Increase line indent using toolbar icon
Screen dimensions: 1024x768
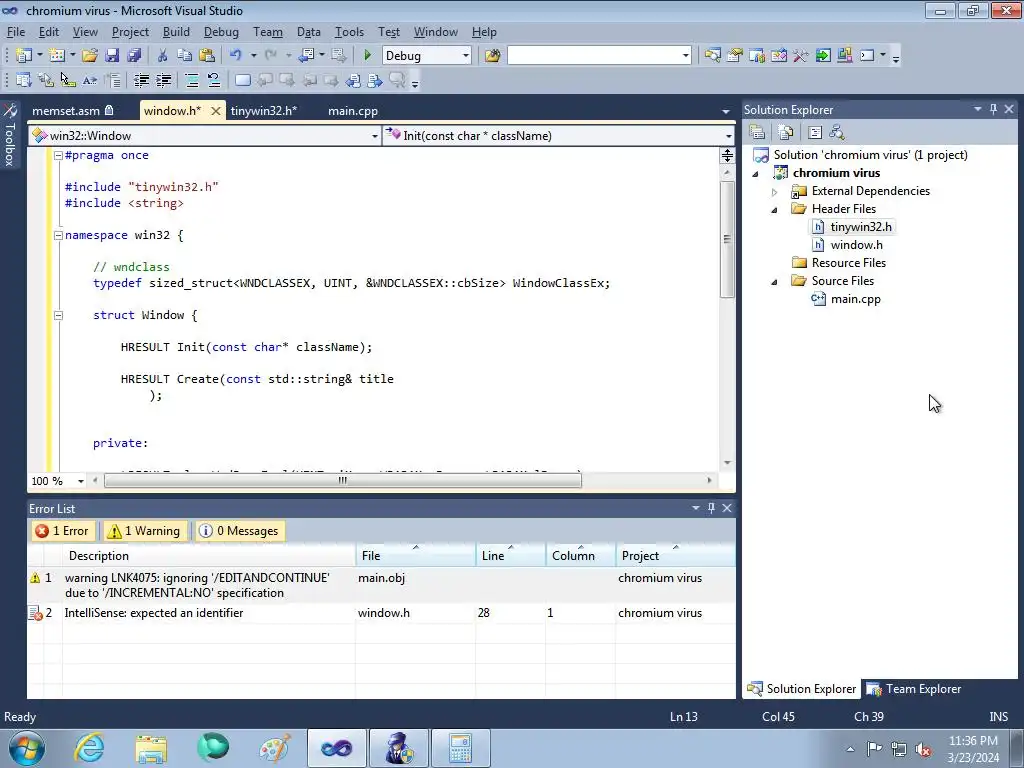click(x=163, y=80)
